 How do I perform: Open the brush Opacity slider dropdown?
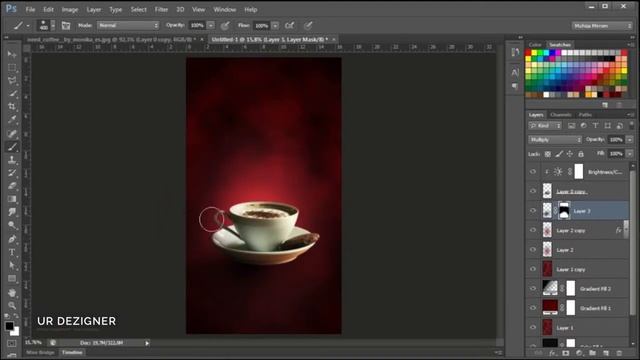click(x=211, y=25)
